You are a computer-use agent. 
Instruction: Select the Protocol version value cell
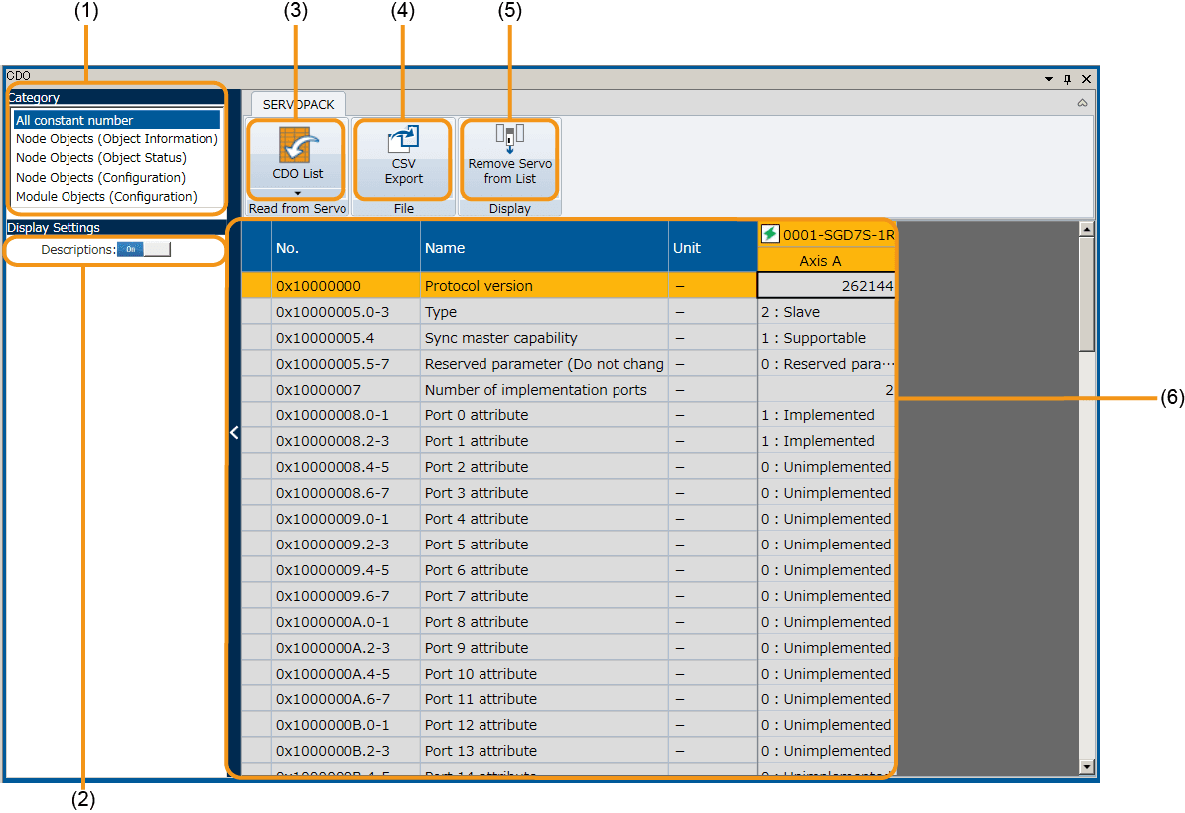click(826, 286)
